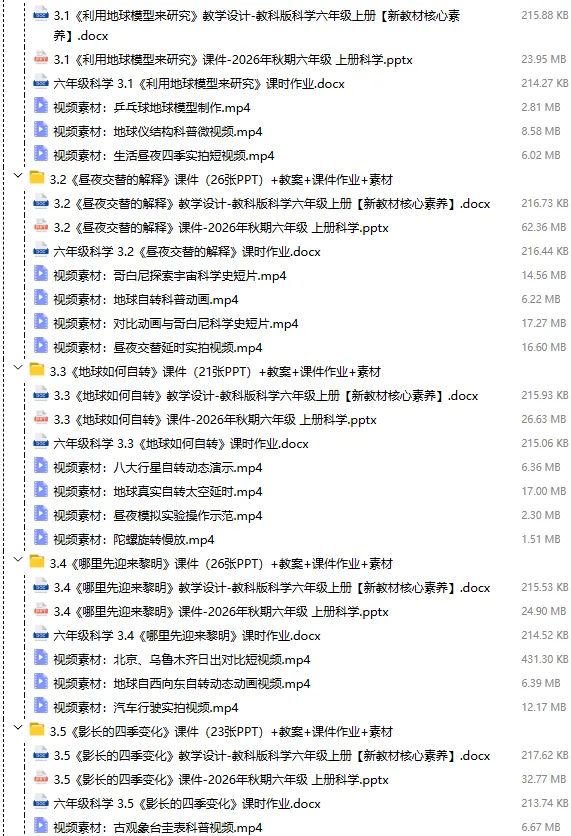The height and width of the screenshot is (836, 571).
Task: Select folder 3.2《昼夜交替的解释》课件（26张PPT）
Action: pyautogui.click(x=221, y=180)
